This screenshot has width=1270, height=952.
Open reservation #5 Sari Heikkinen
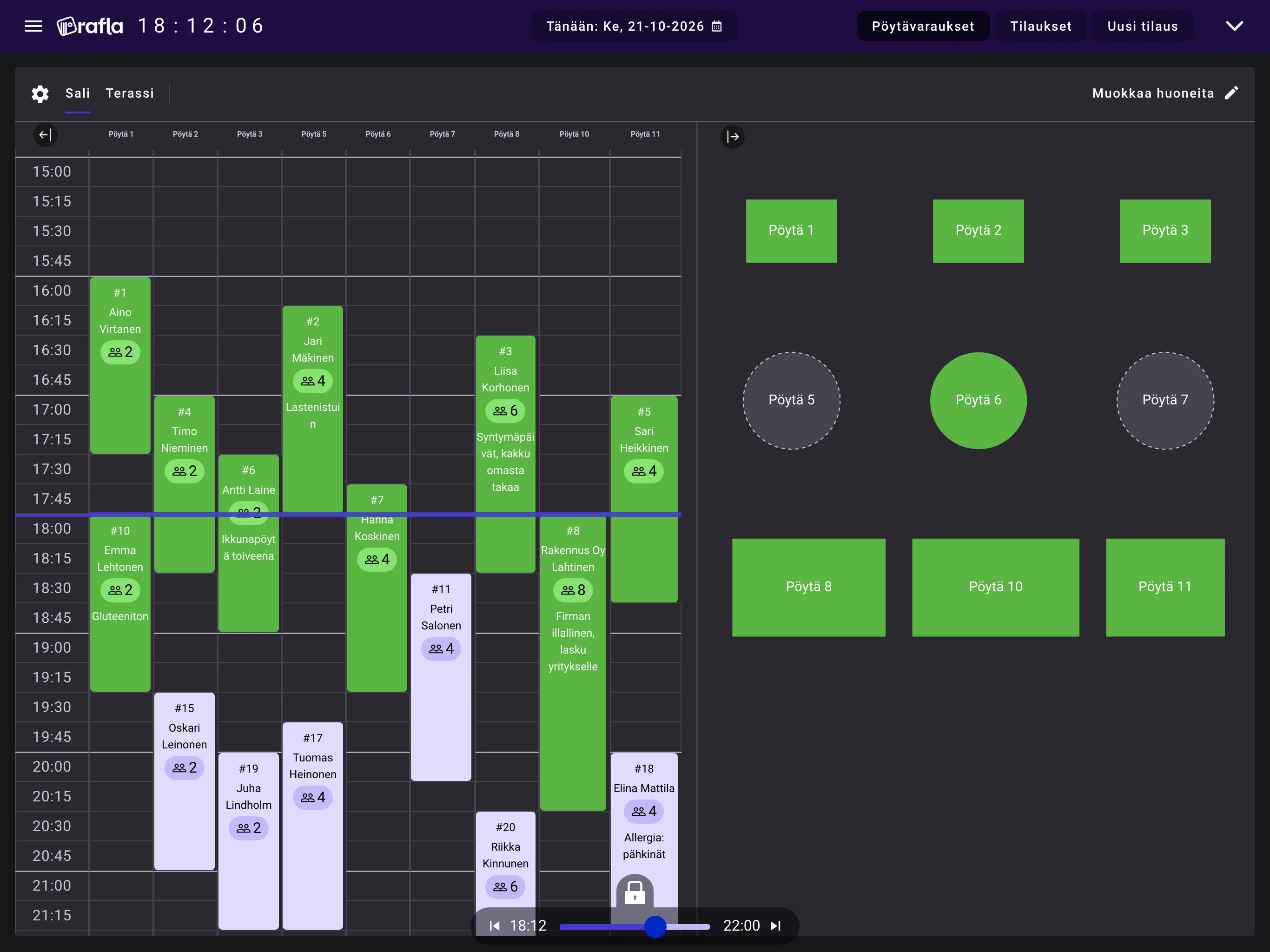[644, 498]
